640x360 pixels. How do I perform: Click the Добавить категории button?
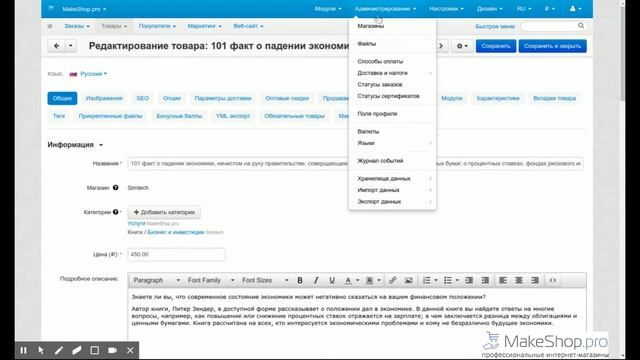(164, 212)
